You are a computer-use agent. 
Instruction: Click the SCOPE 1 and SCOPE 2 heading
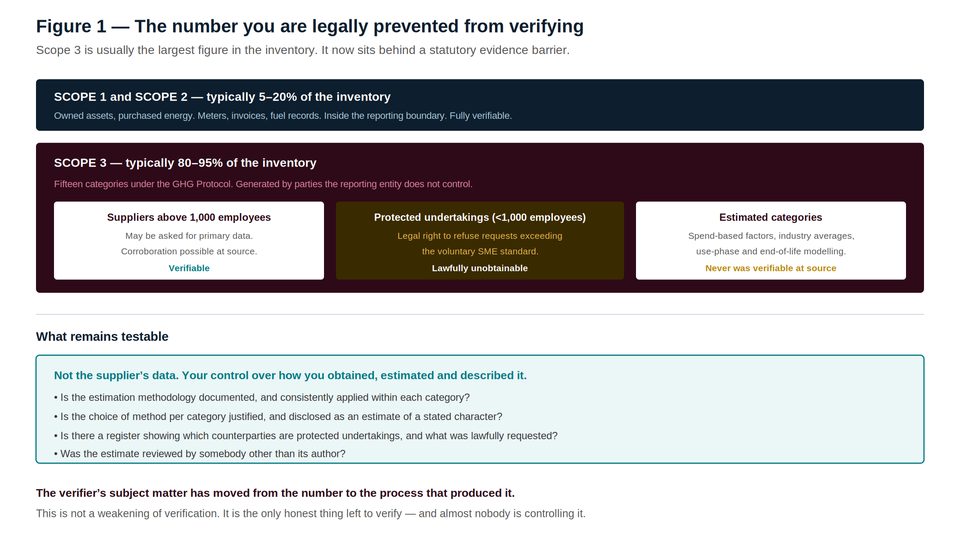coord(222,97)
